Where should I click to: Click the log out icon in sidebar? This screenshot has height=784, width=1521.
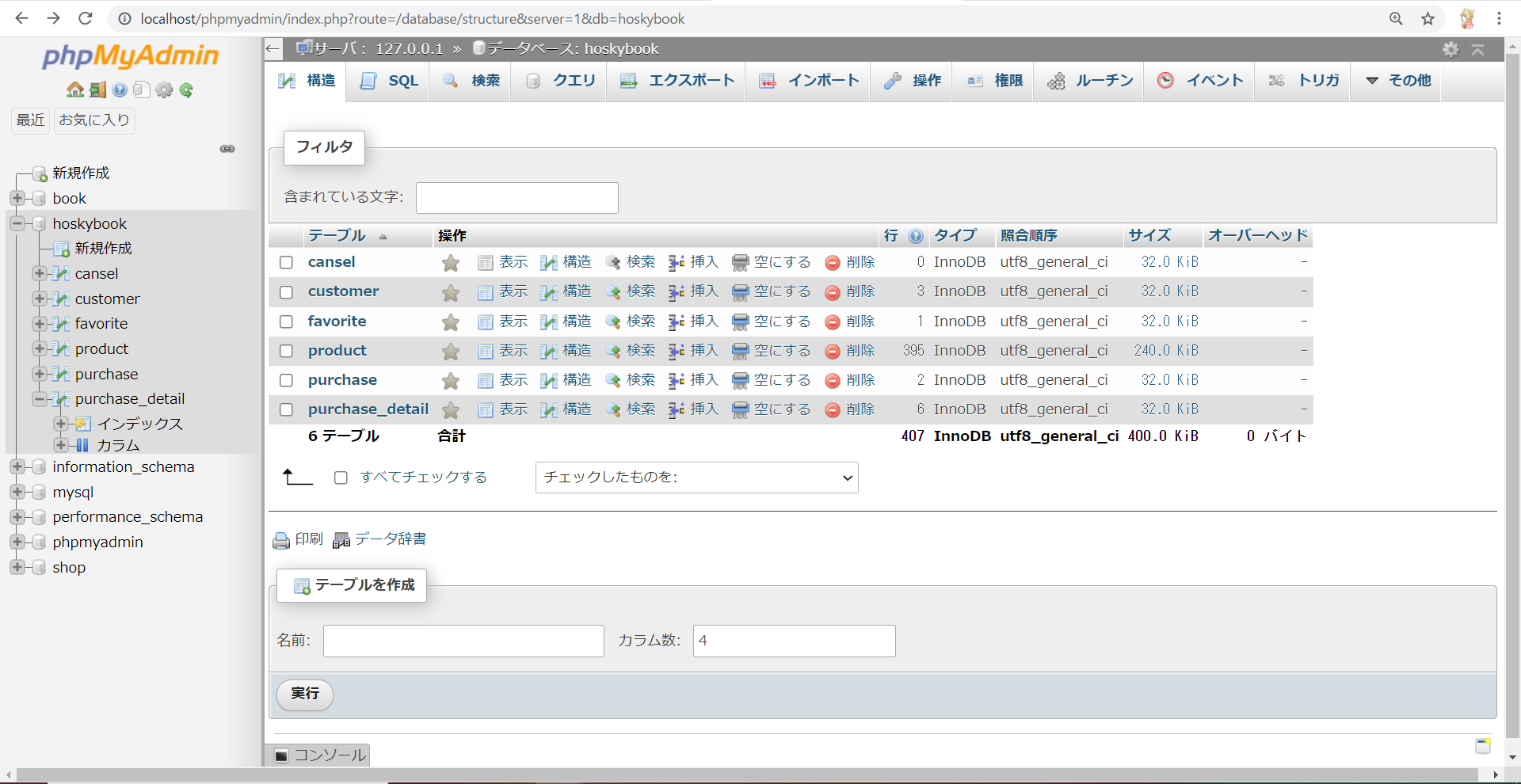coord(97,89)
